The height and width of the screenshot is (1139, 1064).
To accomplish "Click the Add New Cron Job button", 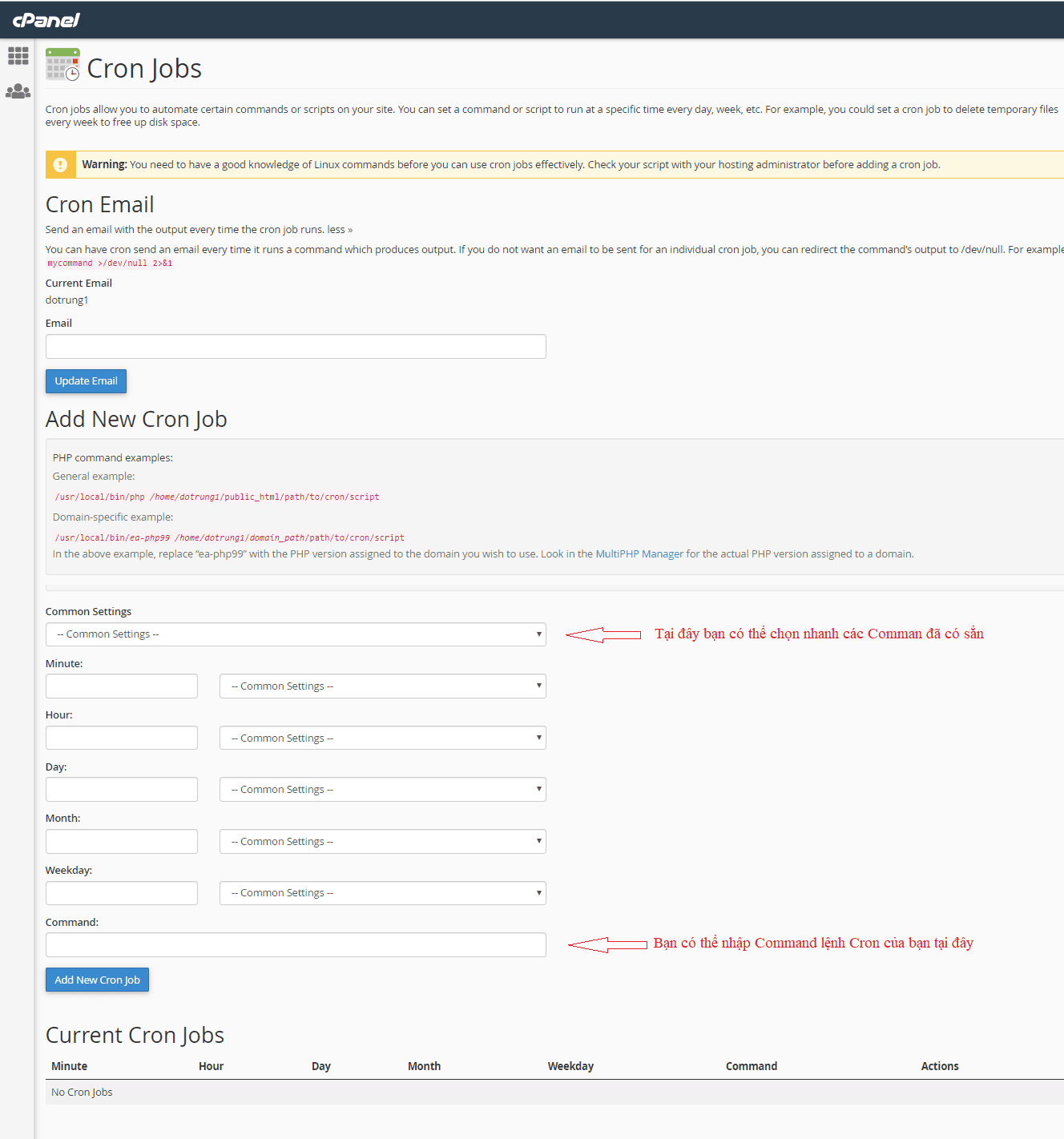I will pyautogui.click(x=97, y=980).
